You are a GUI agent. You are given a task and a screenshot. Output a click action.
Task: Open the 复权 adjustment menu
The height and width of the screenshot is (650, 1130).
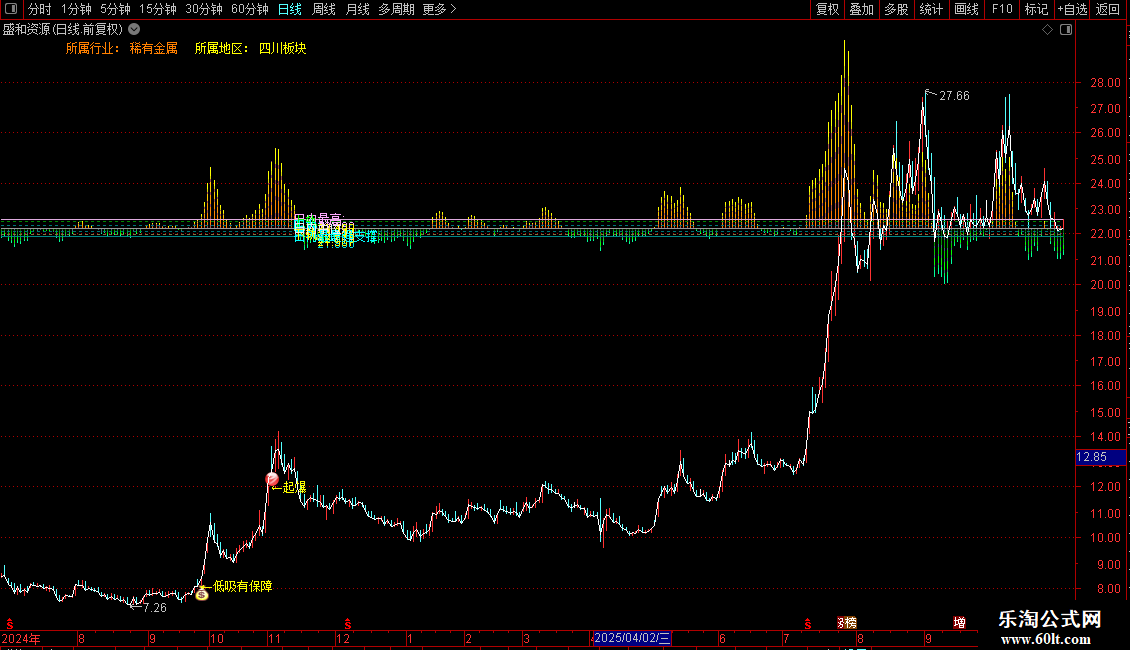(x=827, y=9)
